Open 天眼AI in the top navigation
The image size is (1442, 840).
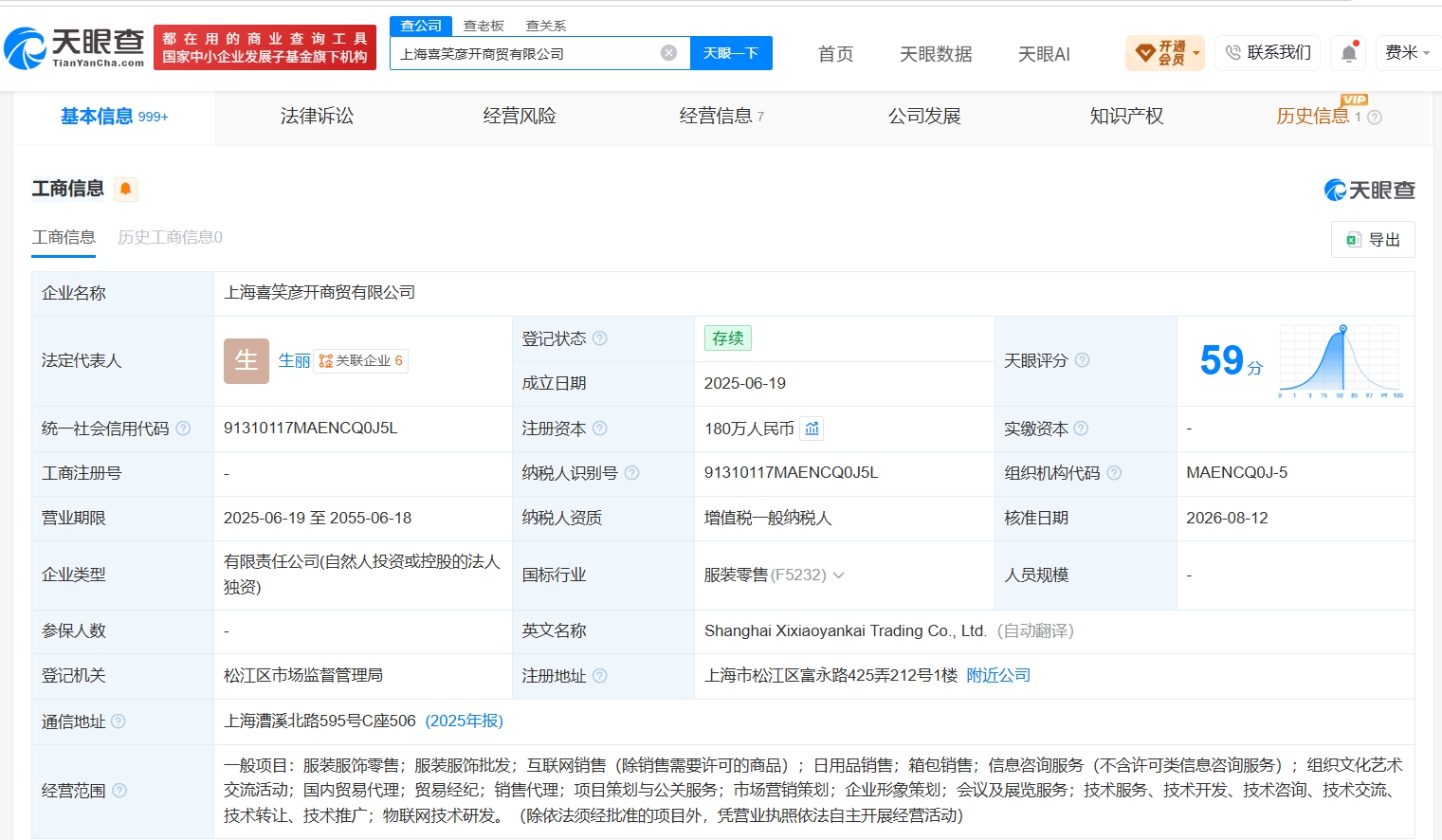(x=1044, y=54)
